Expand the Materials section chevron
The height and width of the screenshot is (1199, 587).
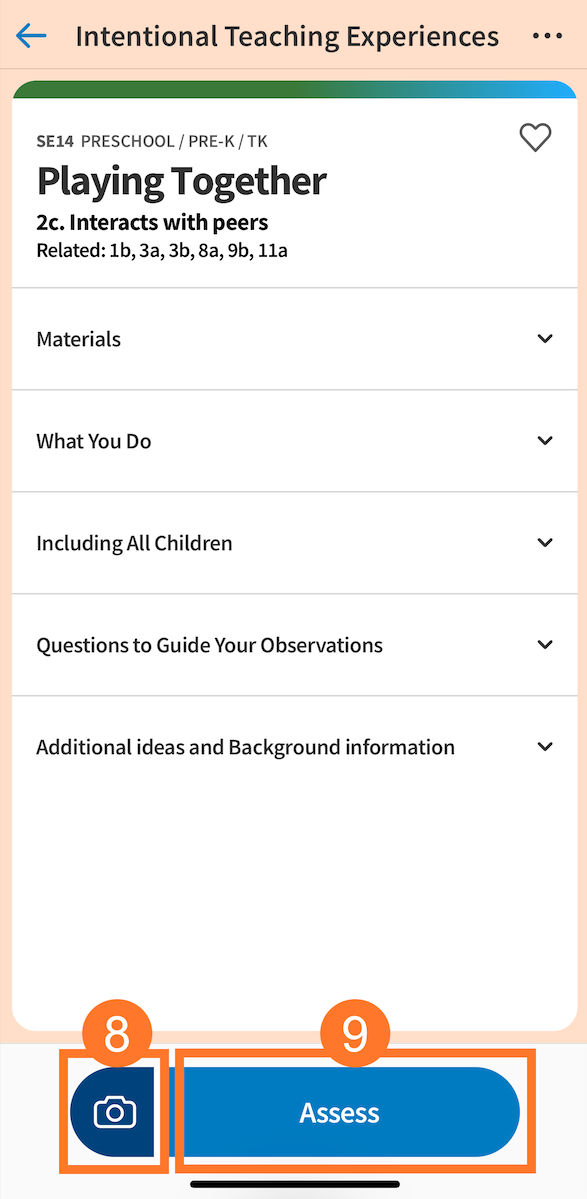(x=545, y=339)
